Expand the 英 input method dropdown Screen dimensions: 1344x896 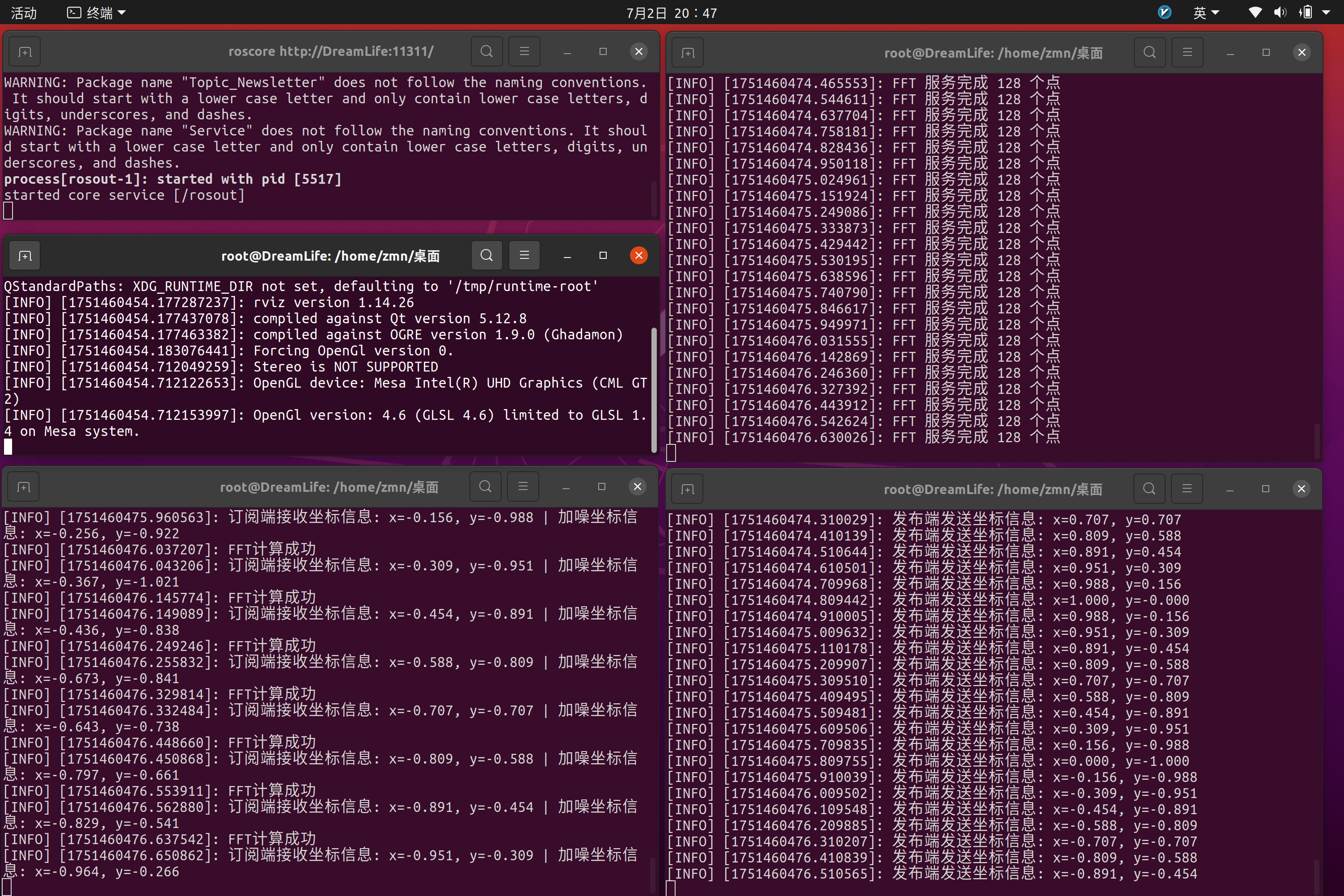1206,13
